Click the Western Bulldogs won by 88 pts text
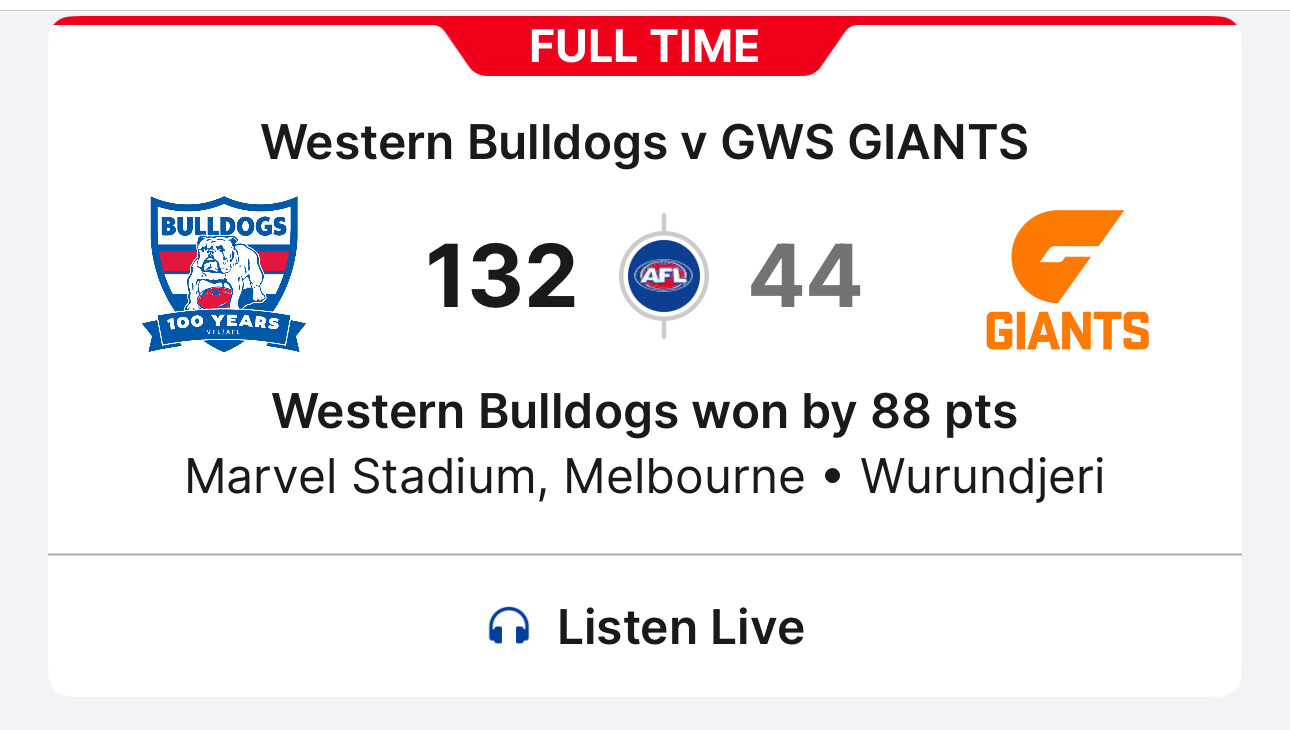 coord(645,411)
